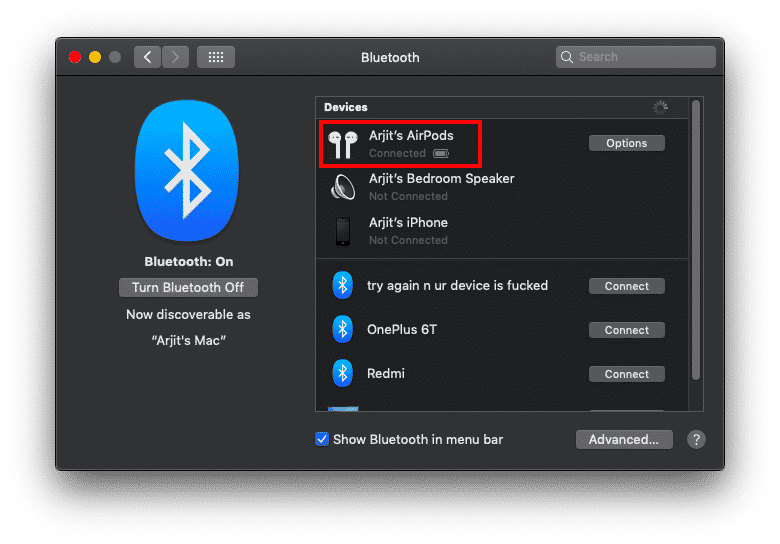Image resolution: width=780 pixels, height=544 pixels.
Task: Click the Bluetooth window title
Action: pos(390,58)
